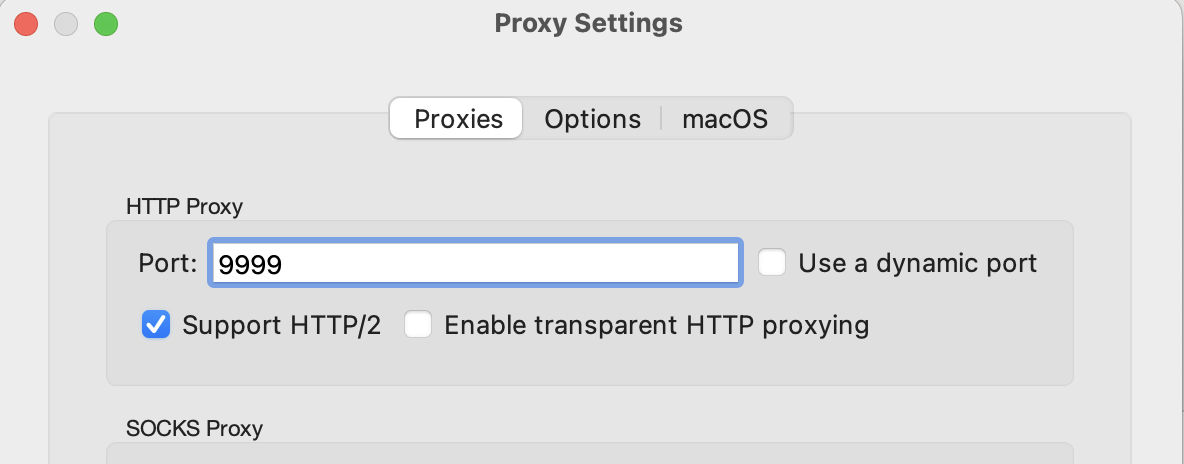The image size is (1184, 464).
Task: Click the 9999 text in Port field
Action: click(250, 264)
